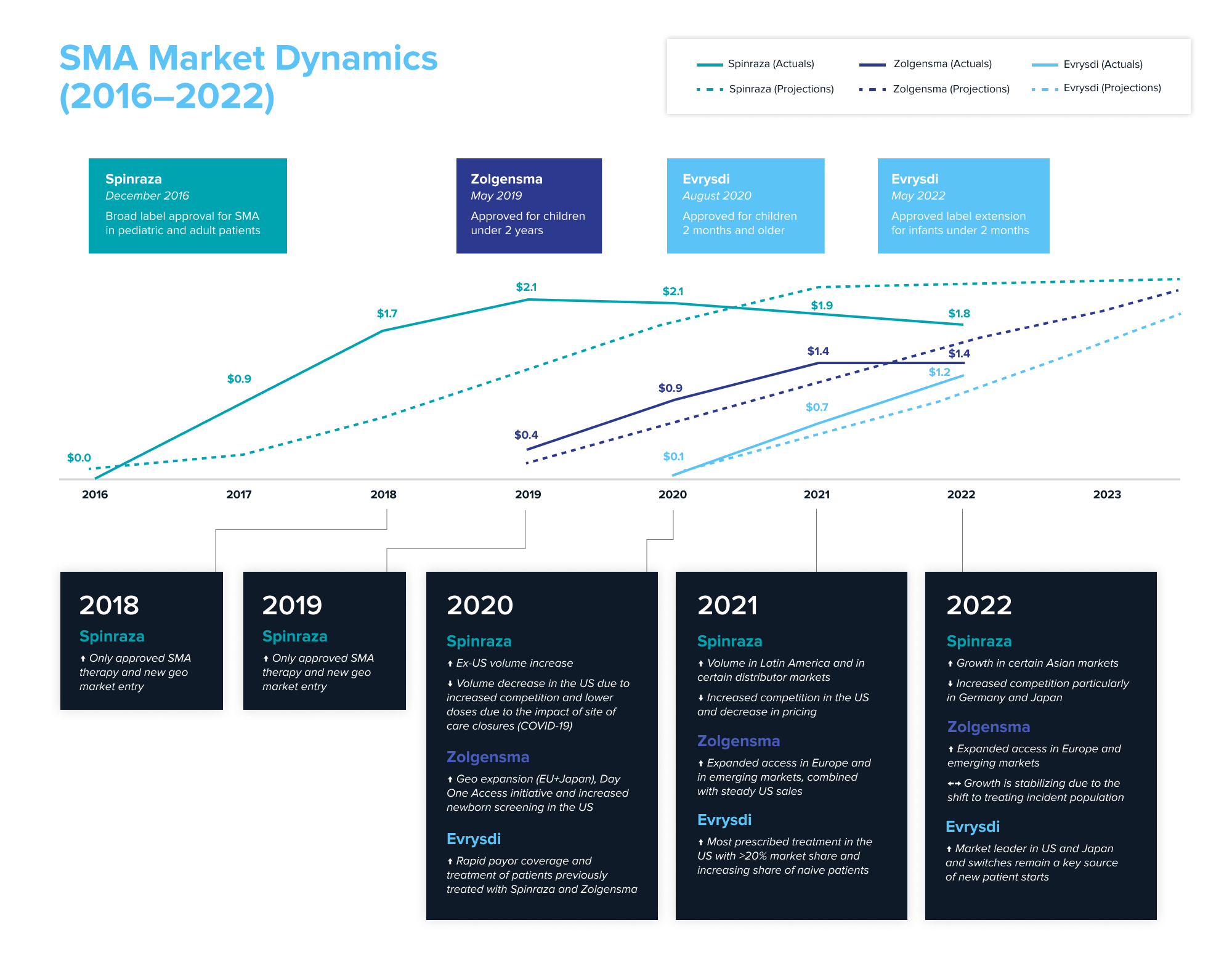This screenshot has height=976, width=1232.
Task: Select the 2017 year on the axis
Action: 239,494
